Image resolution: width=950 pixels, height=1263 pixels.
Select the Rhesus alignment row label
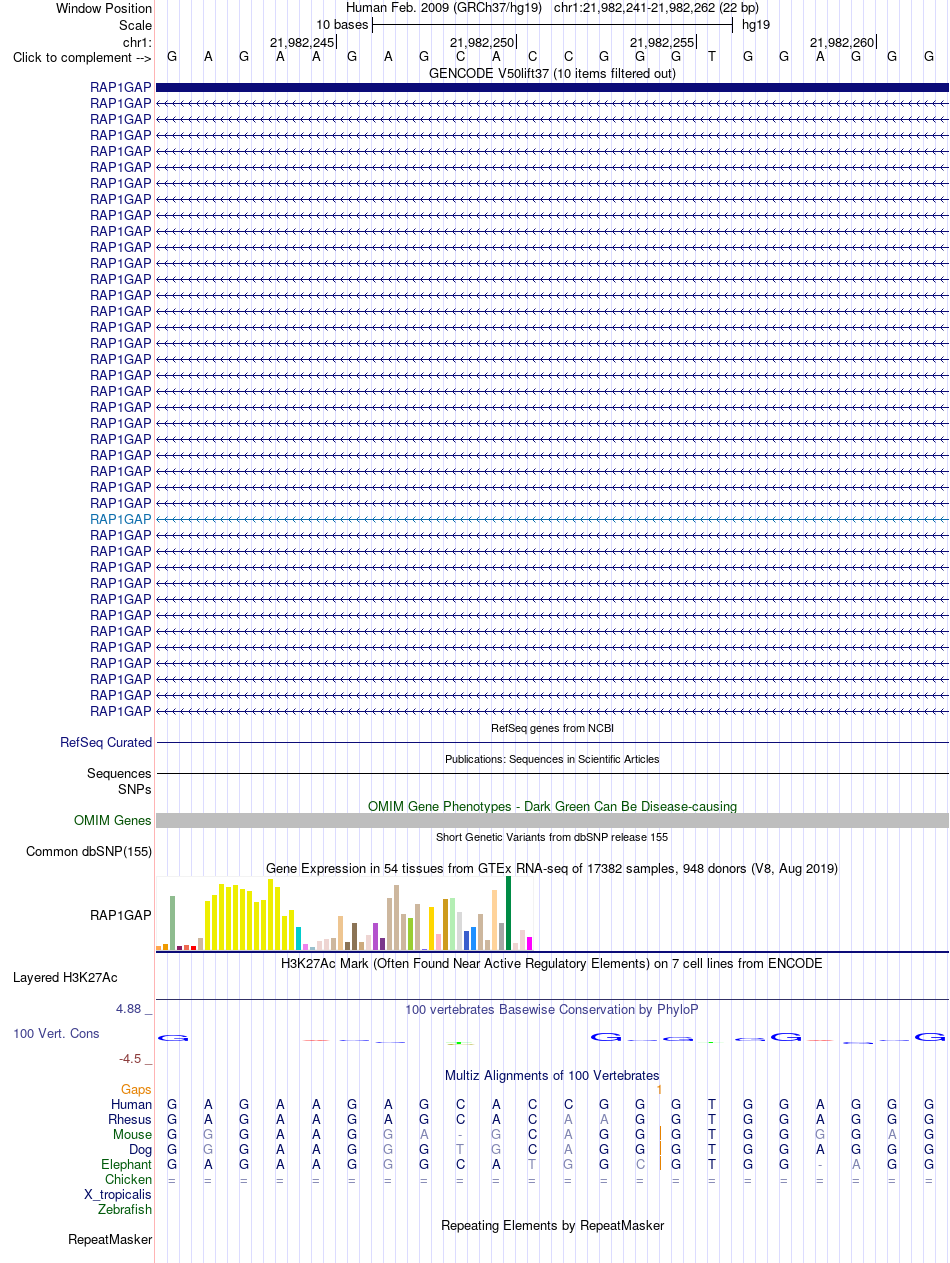click(130, 1119)
